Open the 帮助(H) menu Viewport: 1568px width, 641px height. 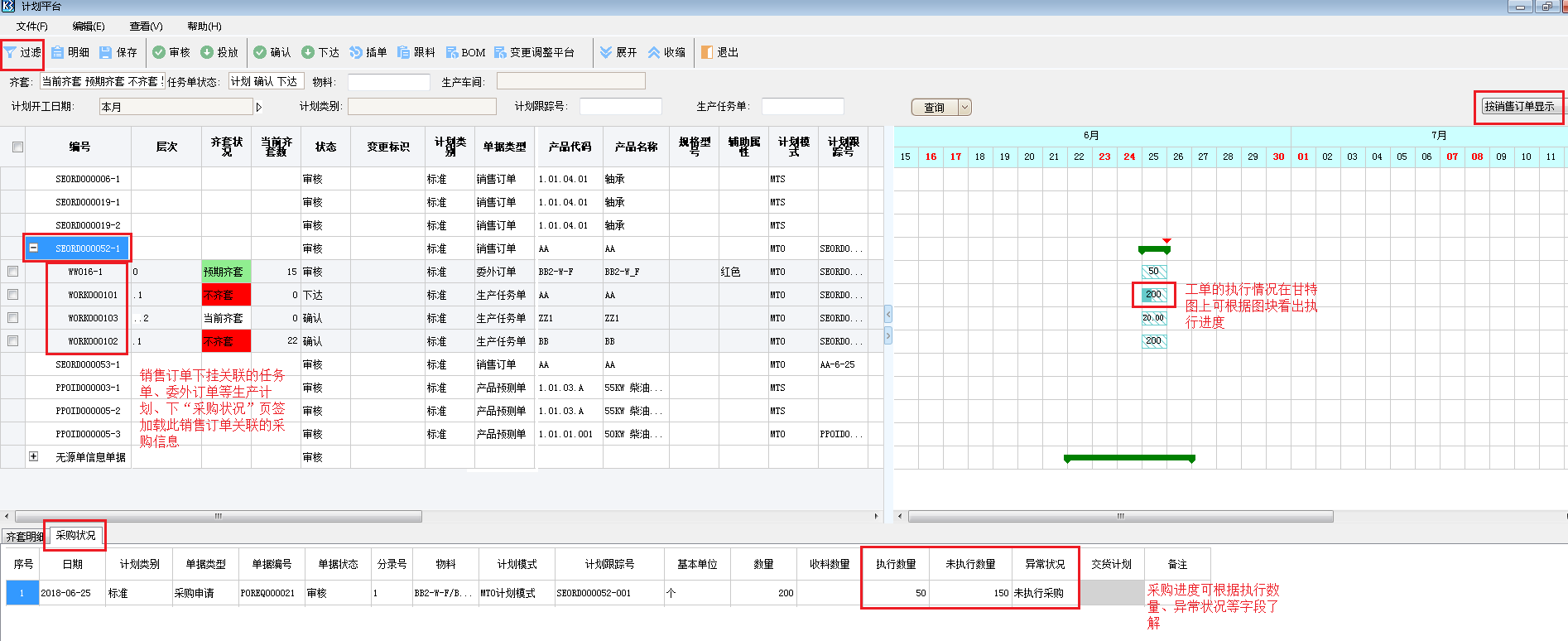coord(204,27)
